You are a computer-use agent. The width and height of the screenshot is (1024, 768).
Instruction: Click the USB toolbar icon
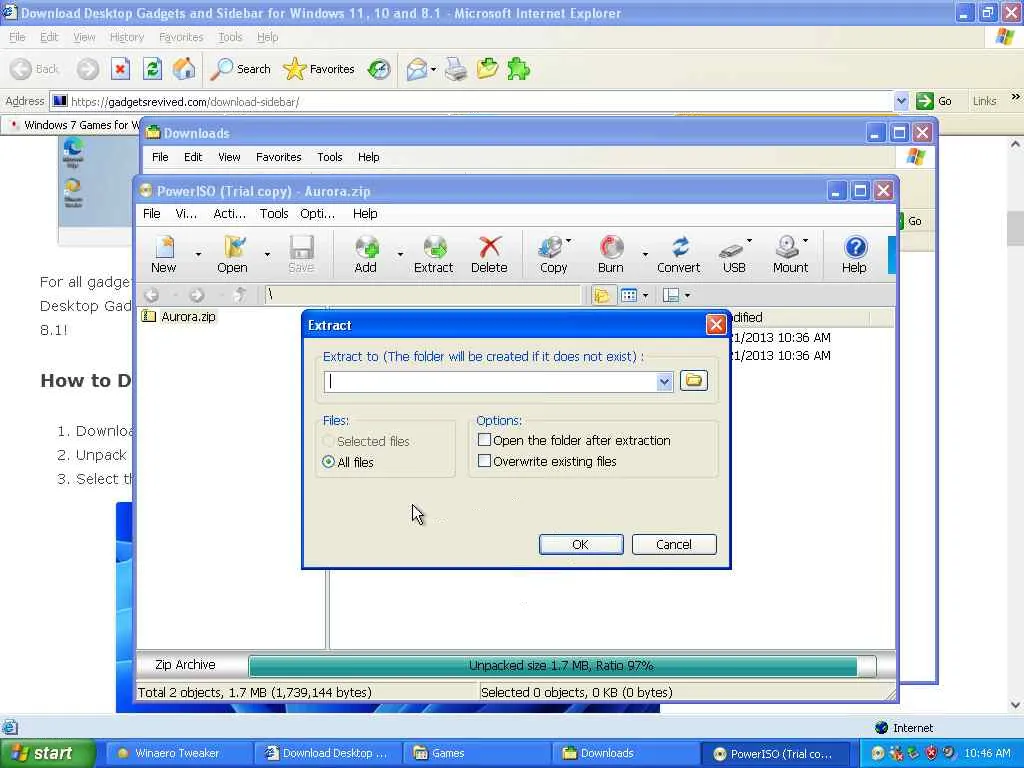[734, 254]
